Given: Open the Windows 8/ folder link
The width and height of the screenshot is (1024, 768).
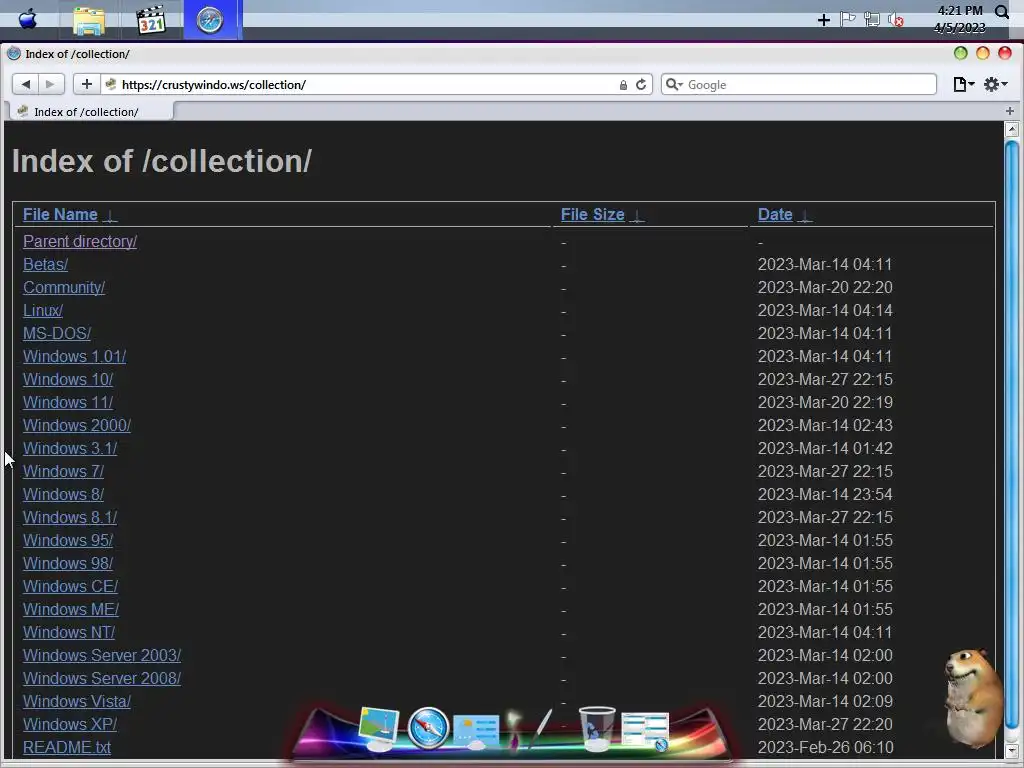Looking at the screenshot, I should [63, 494].
